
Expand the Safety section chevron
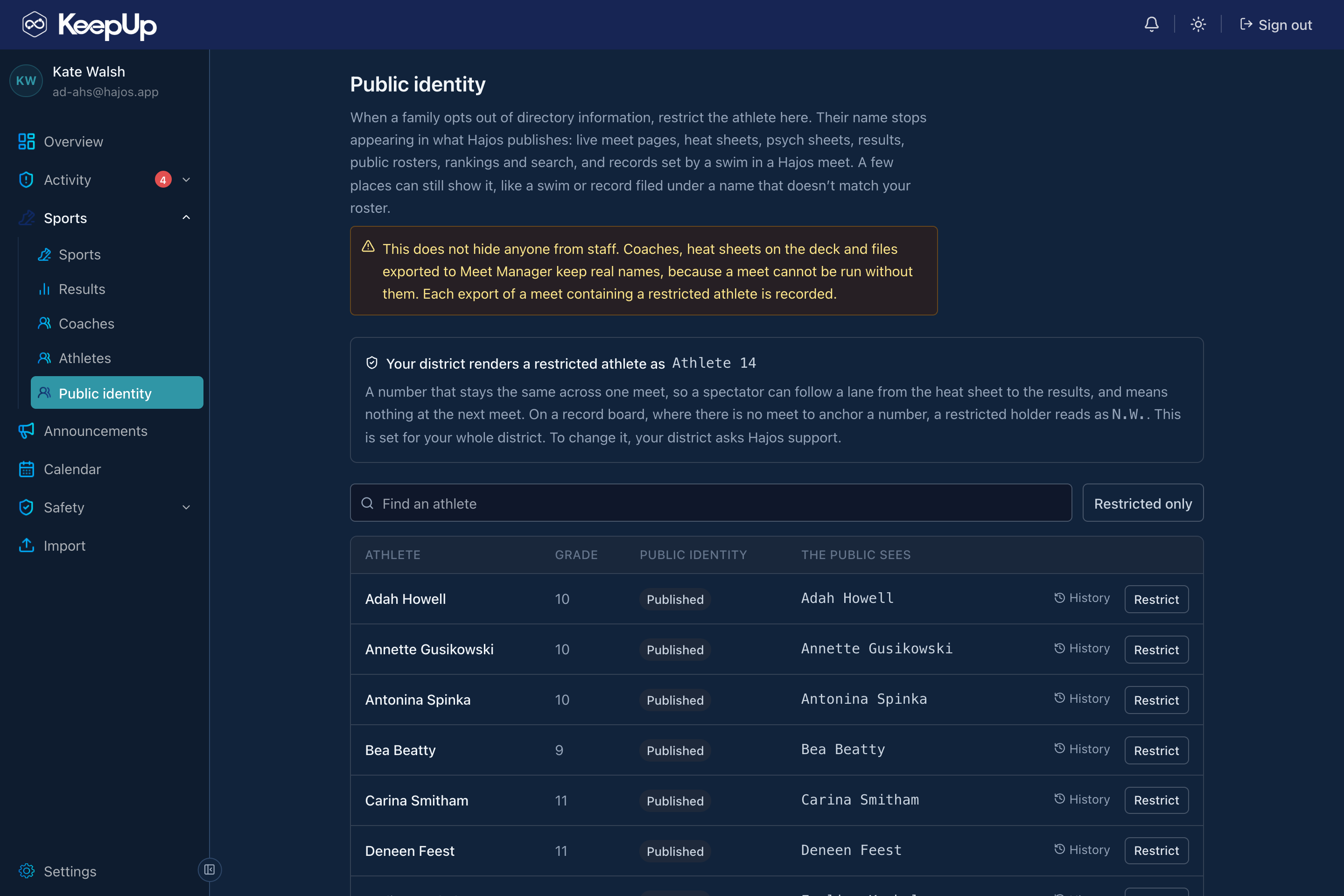(x=186, y=507)
